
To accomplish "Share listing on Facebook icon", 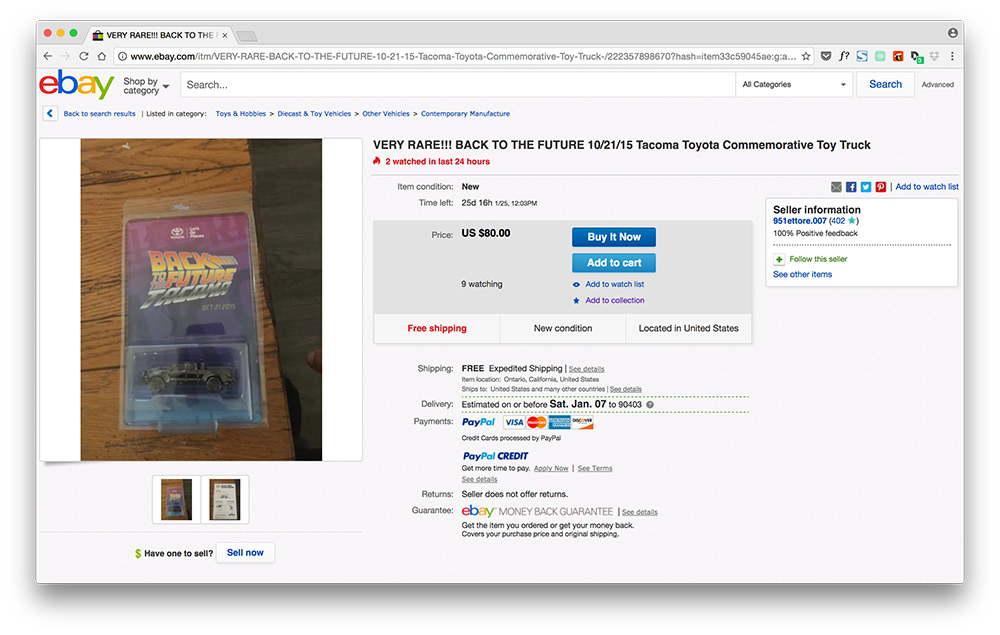I will [x=851, y=187].
